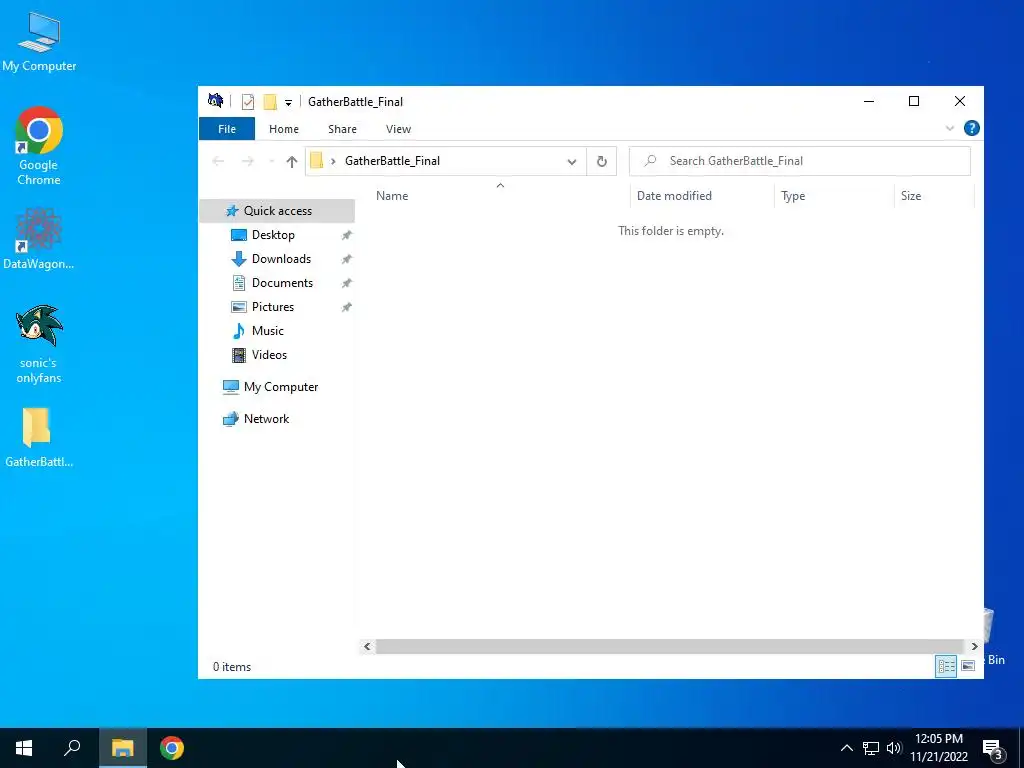Refresh the GatherBattle_Final folder
Viewport: 1024px width, 768px height.
pyautogui.click(x=601, y=161)
